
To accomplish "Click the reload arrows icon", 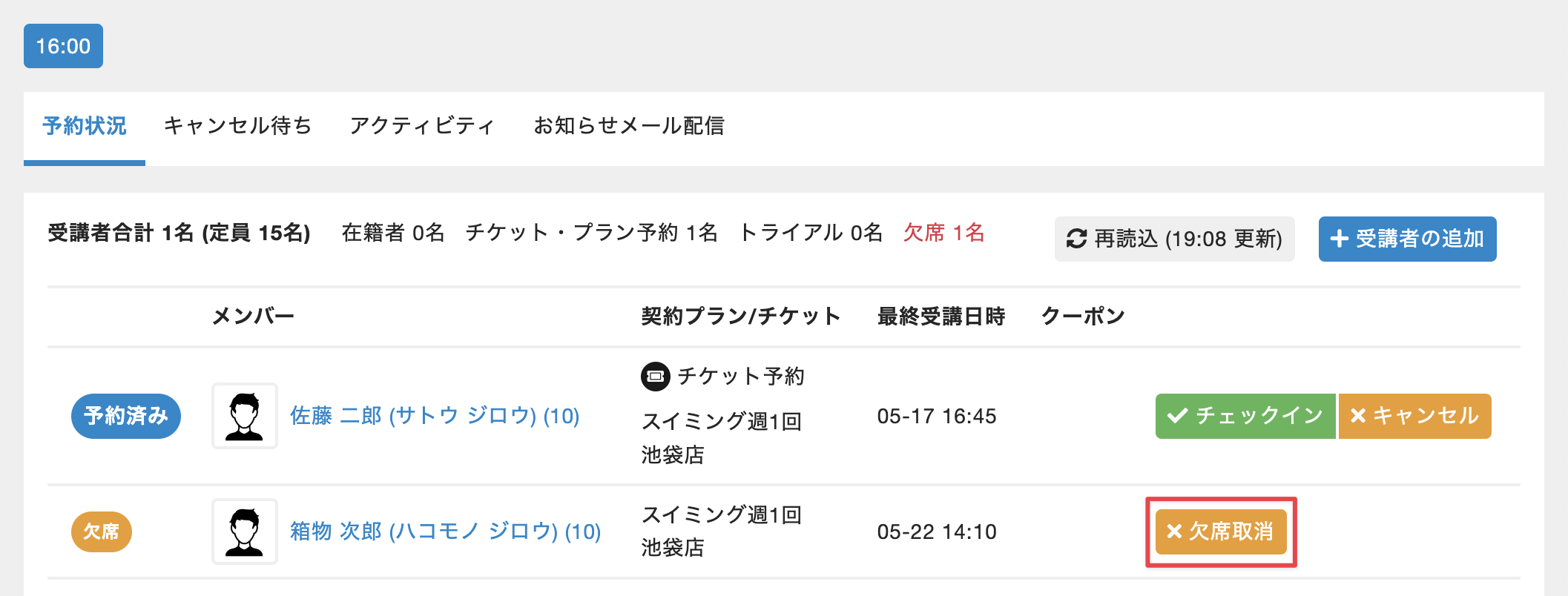I will click(x=1076, y=239).
